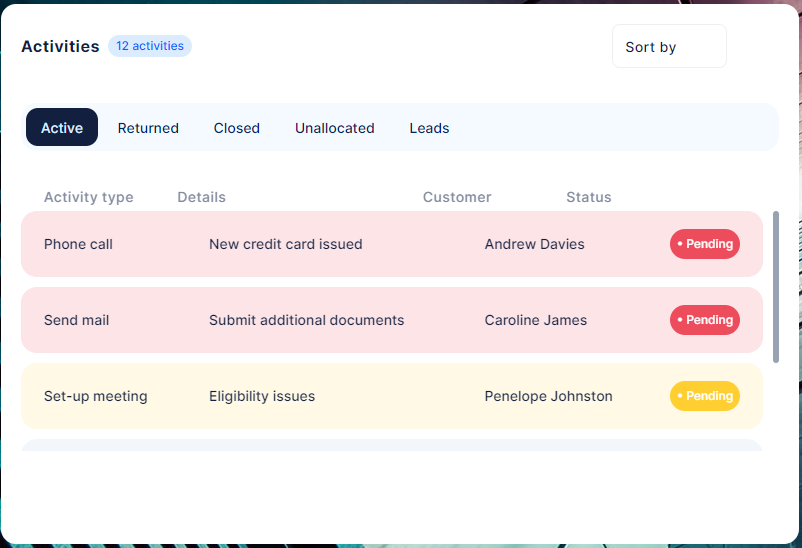This screenshot has width=802, height=548.
Task: Select the Send mail activity type
Action: point(76,320)
